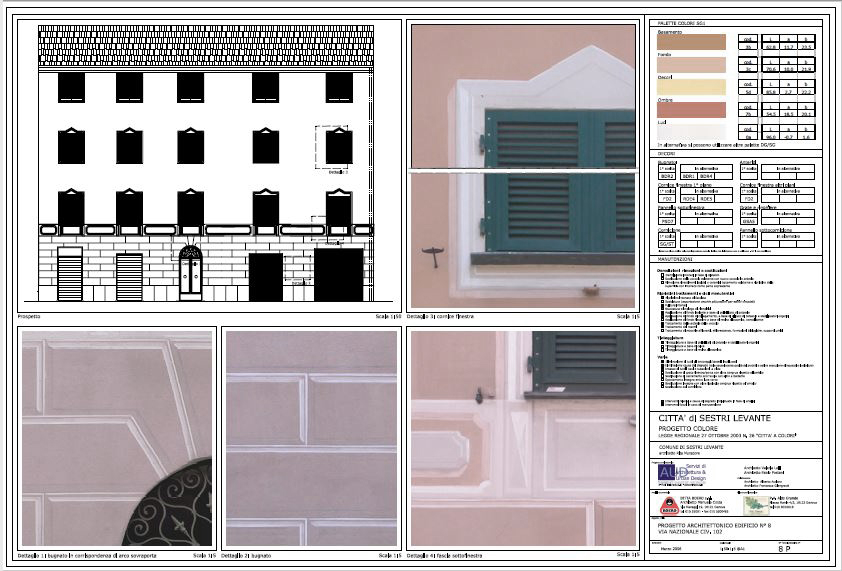Click the top-left window of the facade
Screen dimensions: 842x571
[x=71, y=87]
